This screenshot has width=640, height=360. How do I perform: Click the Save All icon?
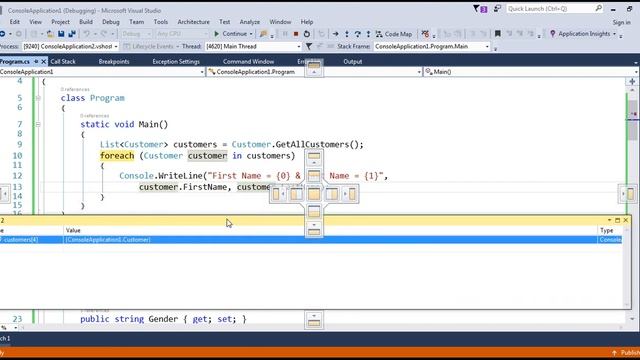coord(72,34)
